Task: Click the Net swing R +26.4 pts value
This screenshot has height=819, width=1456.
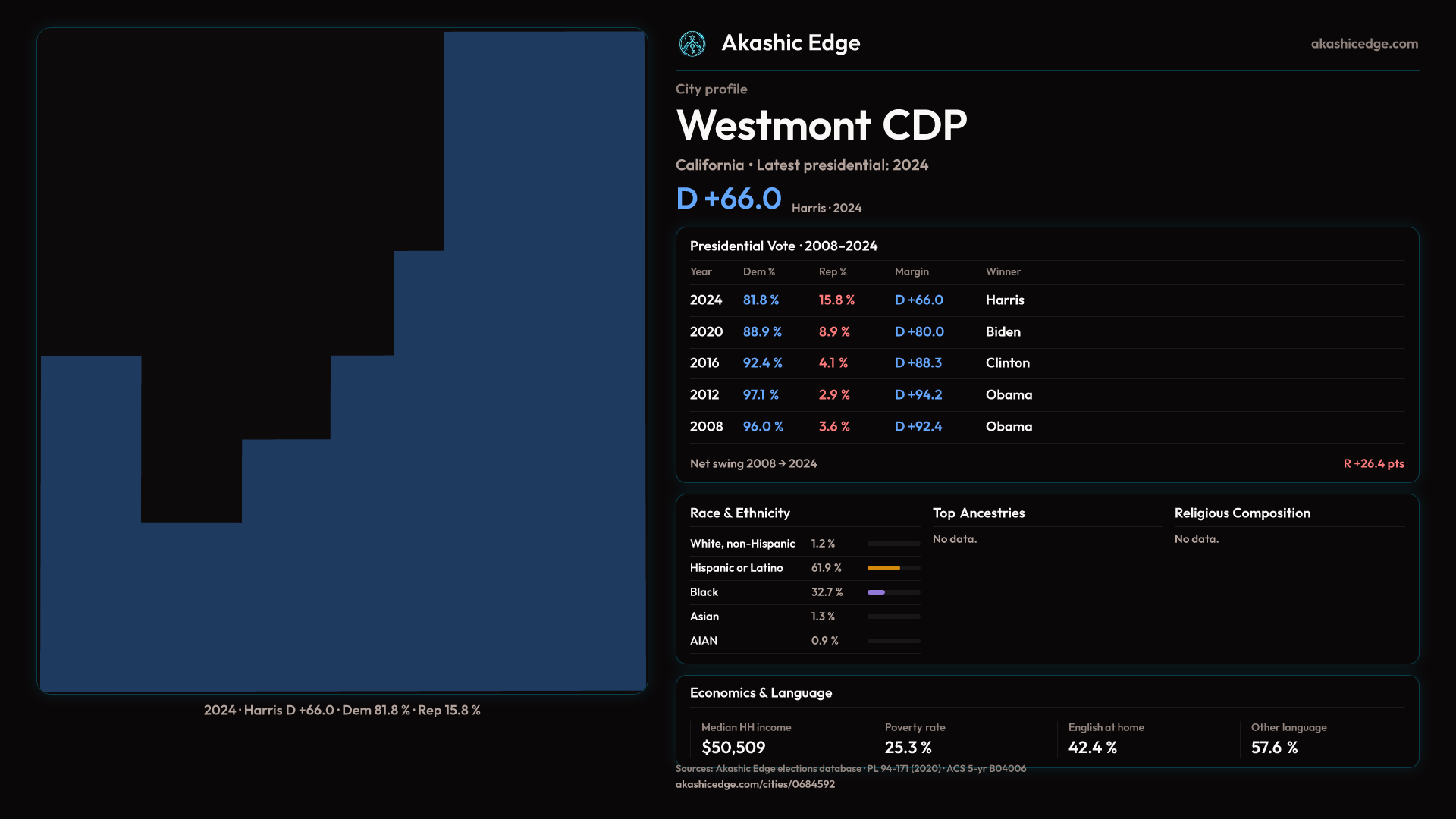Action: (1373, 463)
